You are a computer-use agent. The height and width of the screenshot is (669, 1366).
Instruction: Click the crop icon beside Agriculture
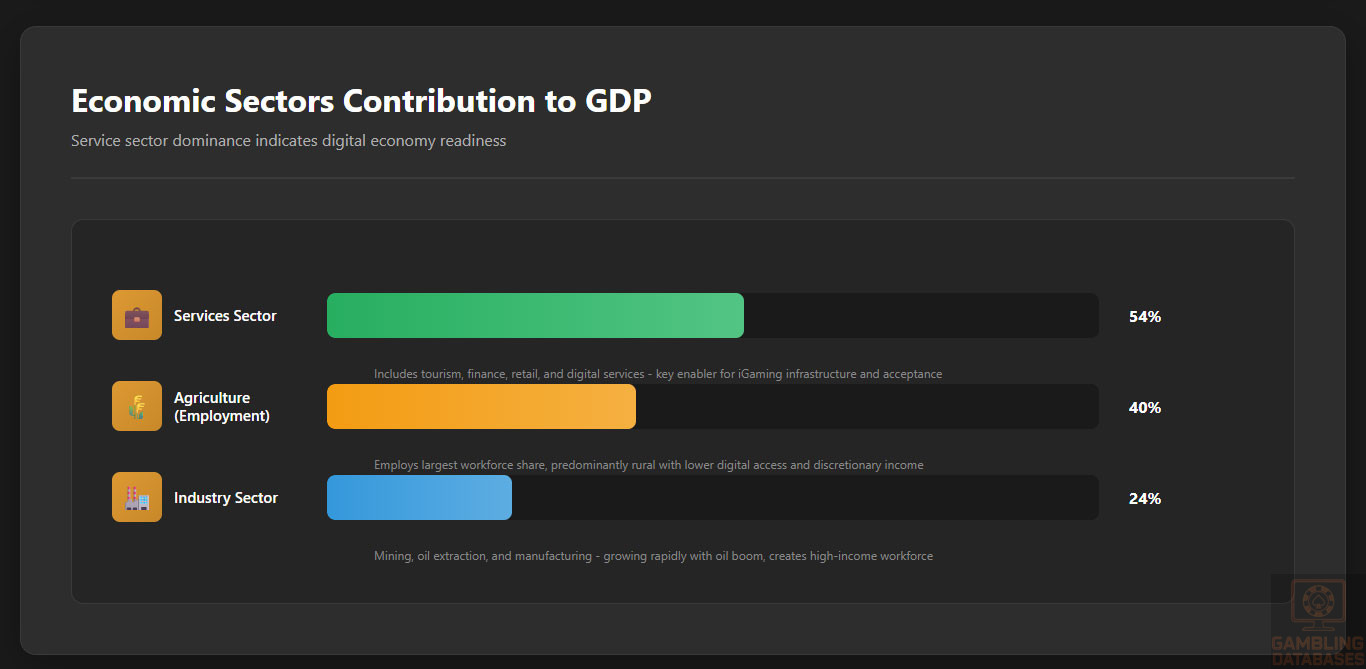coord(137,407)
